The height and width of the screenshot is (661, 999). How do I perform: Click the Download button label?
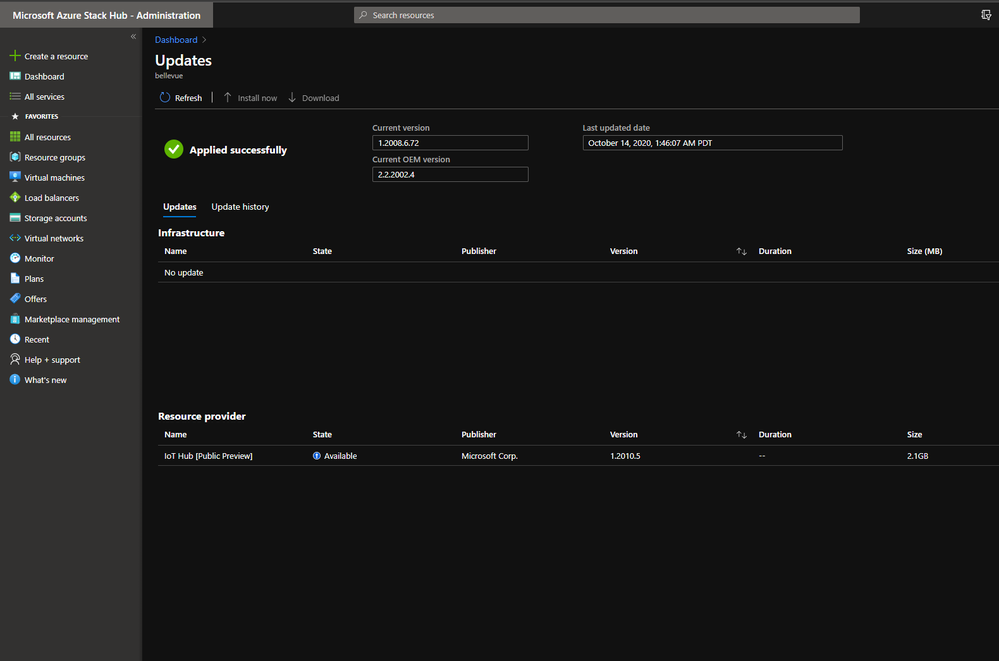tap(320, 98)
